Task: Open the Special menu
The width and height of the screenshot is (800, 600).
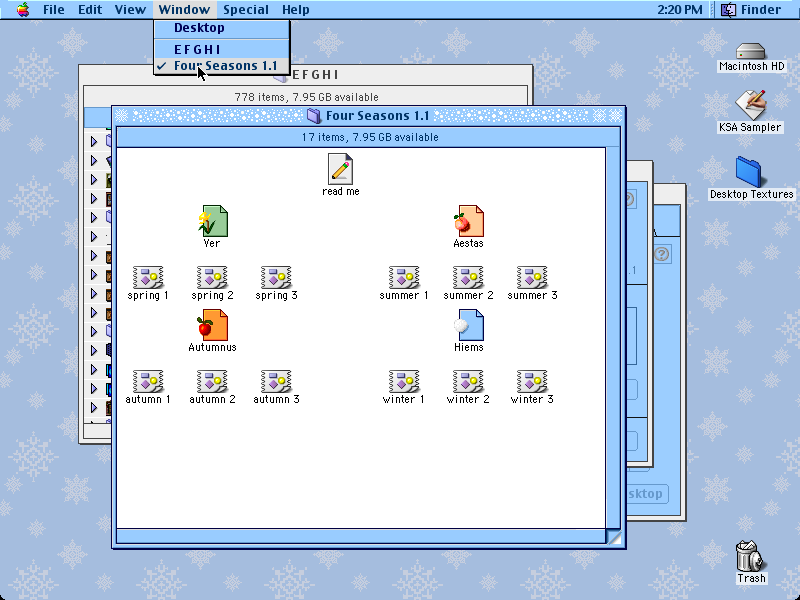Action: pos(245,9)
